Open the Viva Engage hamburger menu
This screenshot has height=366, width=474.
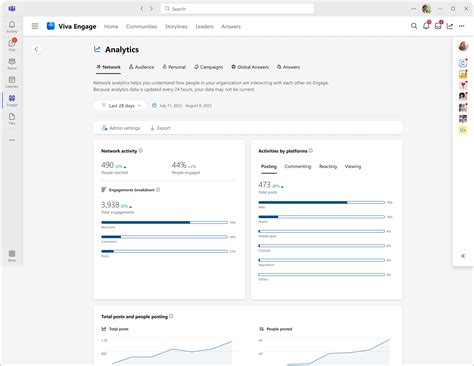point(35,26)
